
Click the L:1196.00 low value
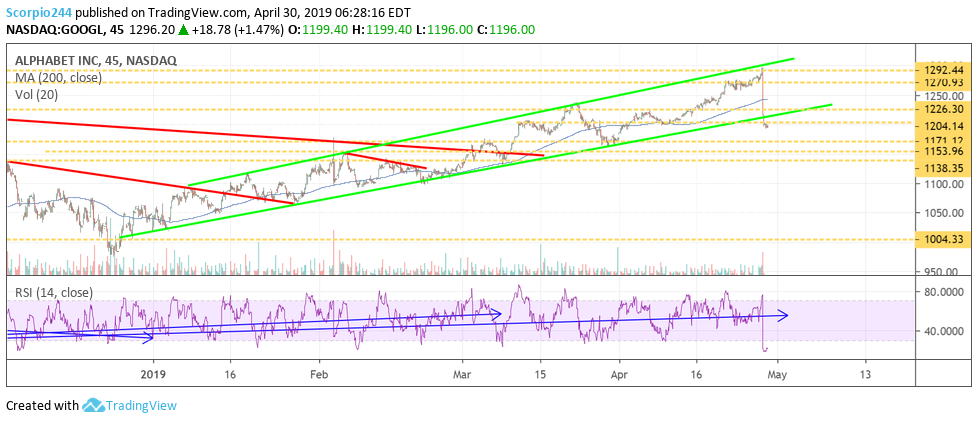447,29
